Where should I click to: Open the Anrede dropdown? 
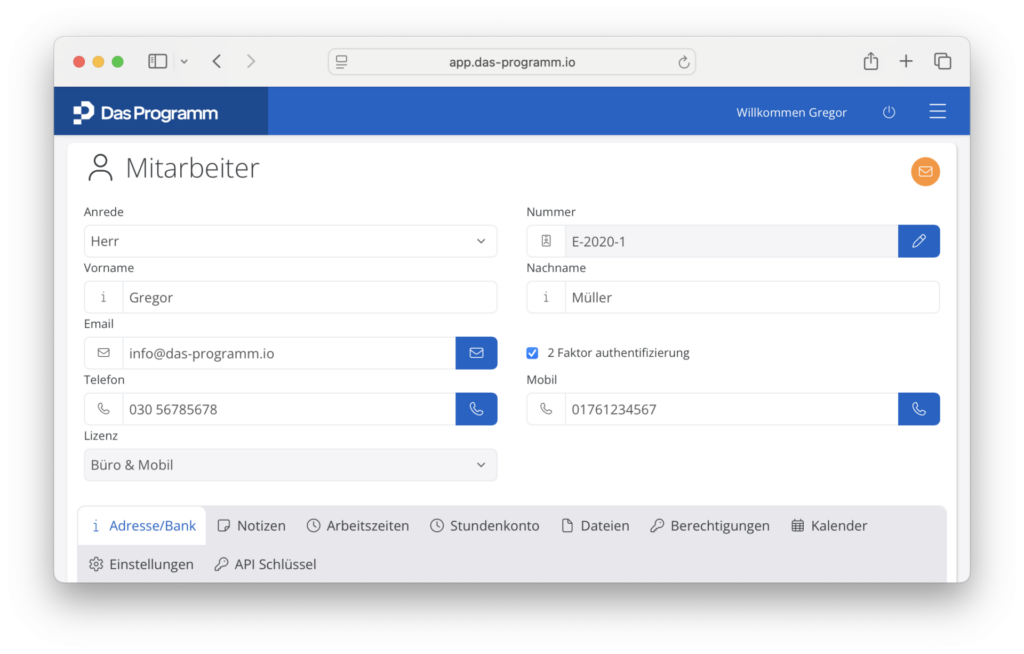point(290,241)
